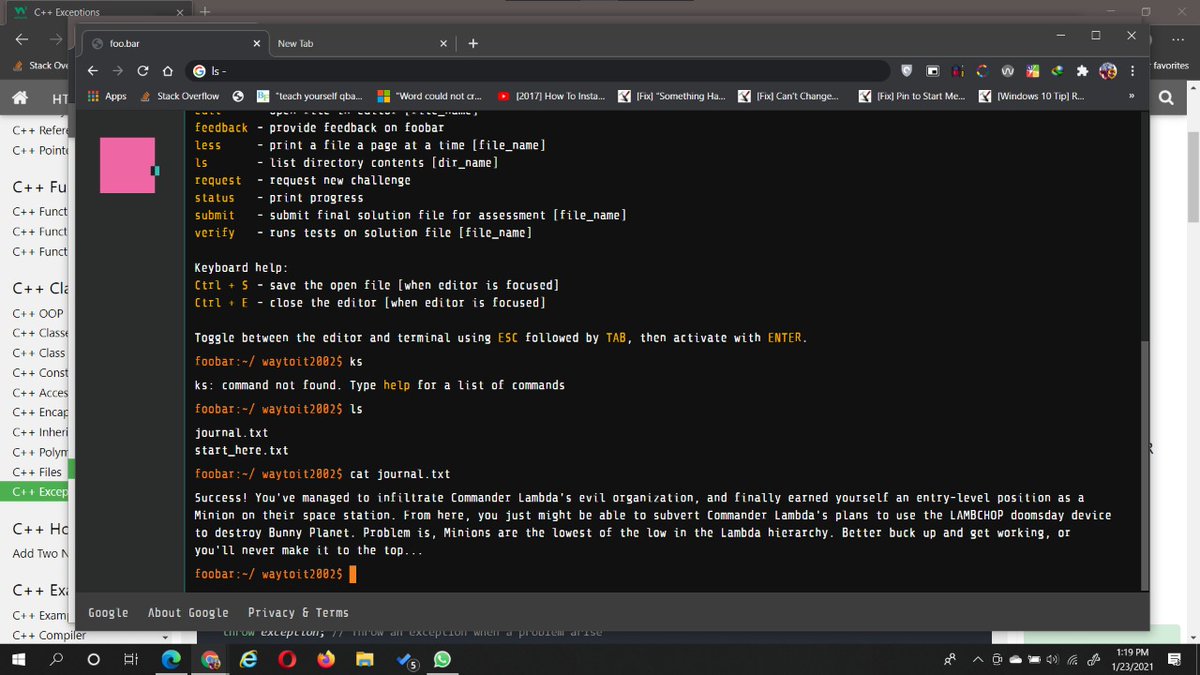
Task: Show hidden system tray icons
Action: click(x=977, y=660)
